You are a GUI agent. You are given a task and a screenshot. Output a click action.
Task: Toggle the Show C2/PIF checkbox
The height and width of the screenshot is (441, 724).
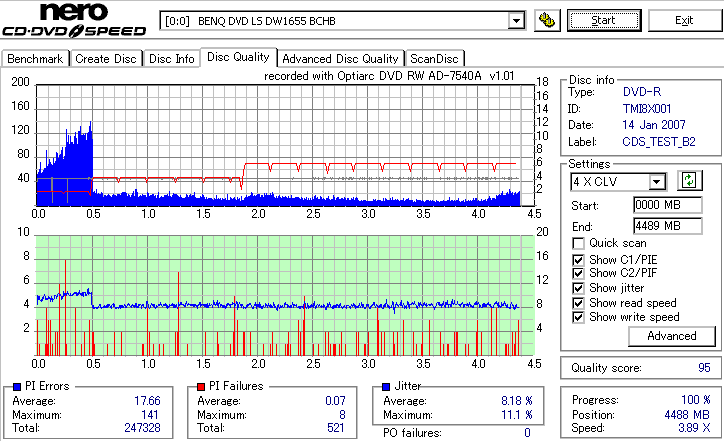(x=578, y=273)
